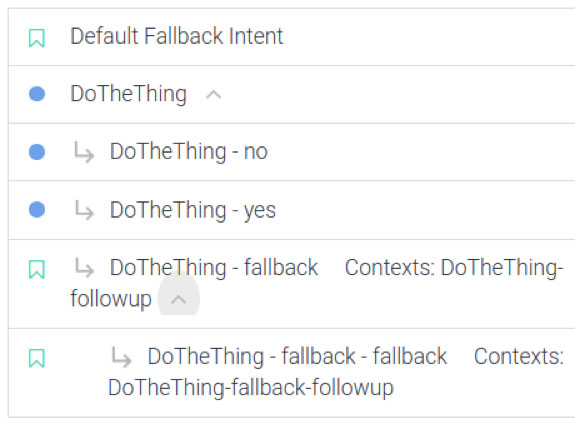575x429 pixels.
Task: Click the blue dot beside DoTheThing
Action: 37,94
